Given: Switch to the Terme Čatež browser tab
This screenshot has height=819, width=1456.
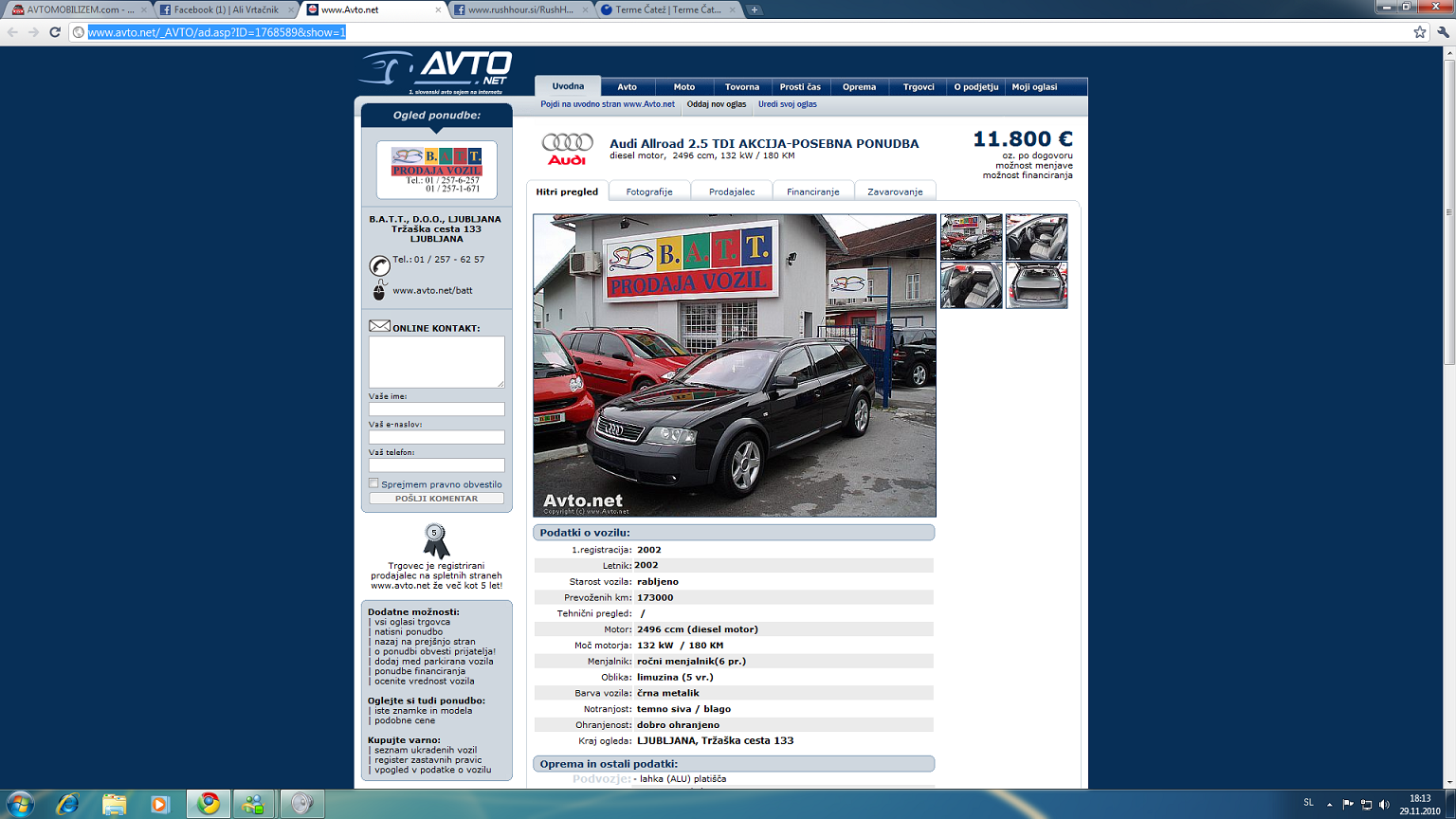Looking at the screenshot, I should (x=668, y=9).
